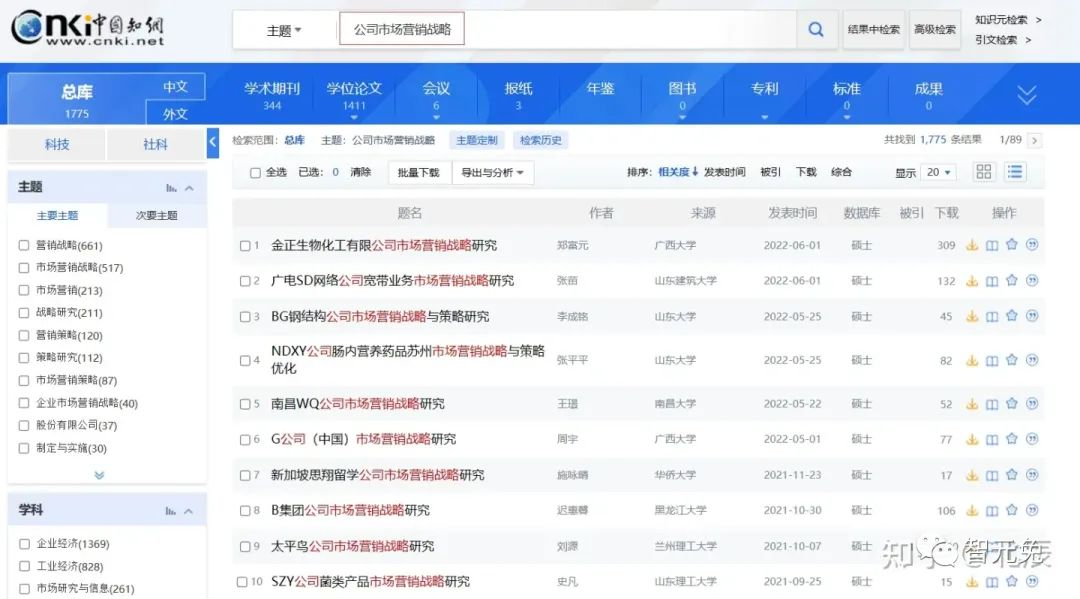
Task: Favorite the 广电SD网络 paper with star icon
Action: click(1012, 280)
